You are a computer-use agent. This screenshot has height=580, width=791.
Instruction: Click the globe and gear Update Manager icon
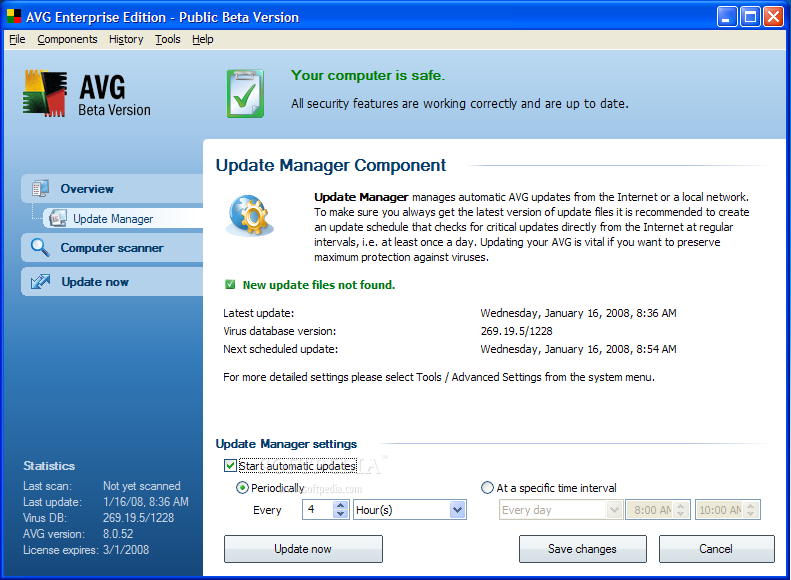click(250, 215)
